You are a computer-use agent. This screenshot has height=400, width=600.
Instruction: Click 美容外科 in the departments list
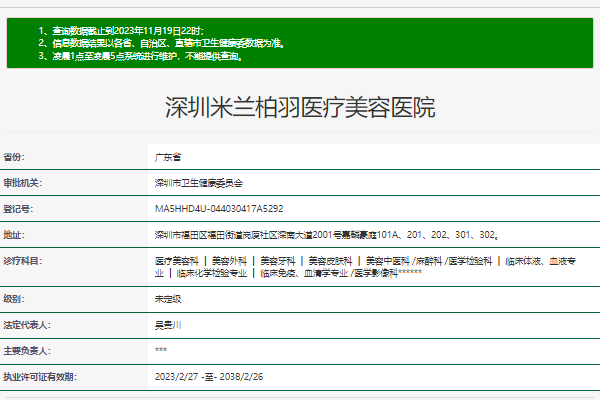229,261
